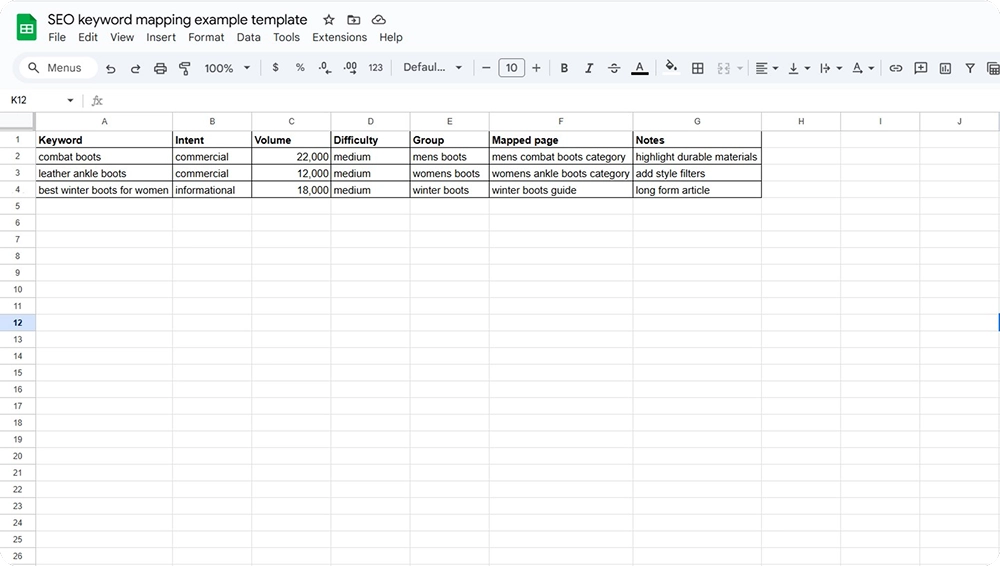The height and width of the screenshot is (566, 1000).
Task: Format as currency
Action: (x=275, y=68)
